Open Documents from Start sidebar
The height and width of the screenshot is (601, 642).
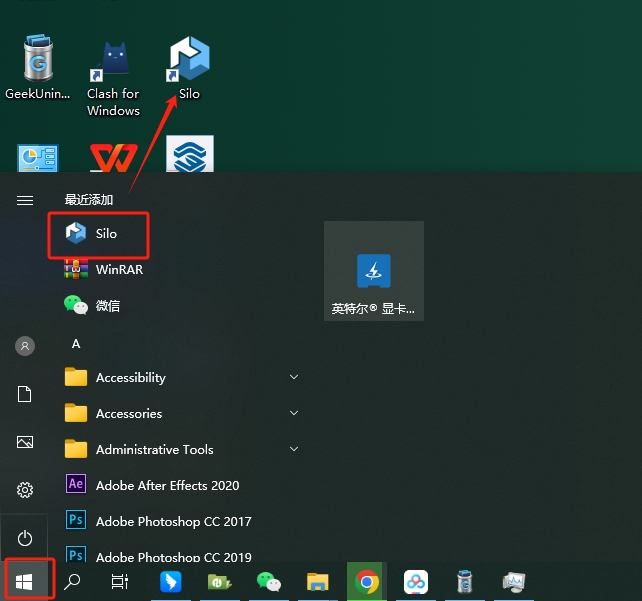click(x=25, y=394)
